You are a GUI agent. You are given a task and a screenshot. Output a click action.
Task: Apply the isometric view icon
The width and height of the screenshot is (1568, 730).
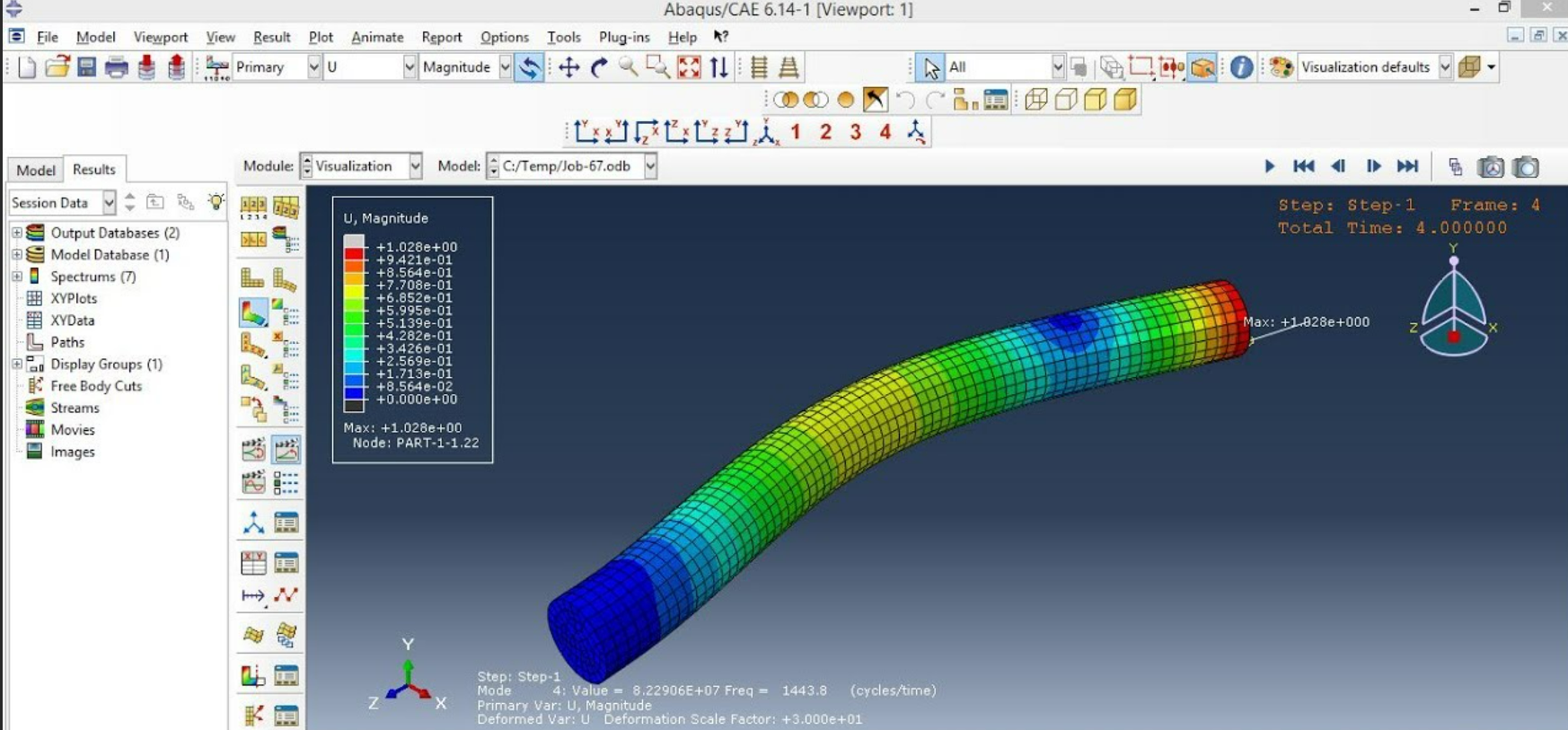click(x=766, y=132)
